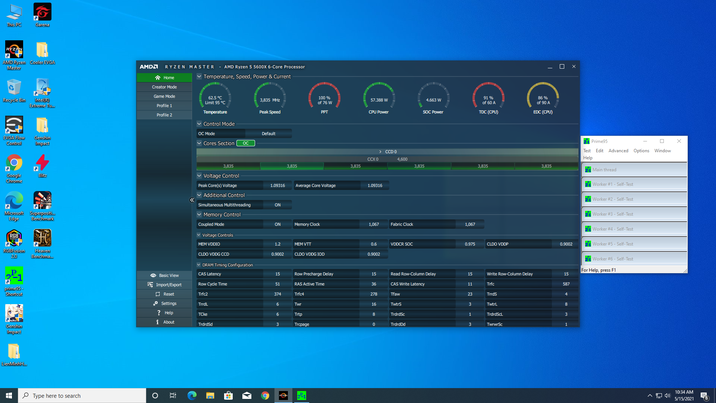Viewport: 716px width, 403px height.
Task: Open the Edit menu in Prime95
Action: click(x=600, y=151)
